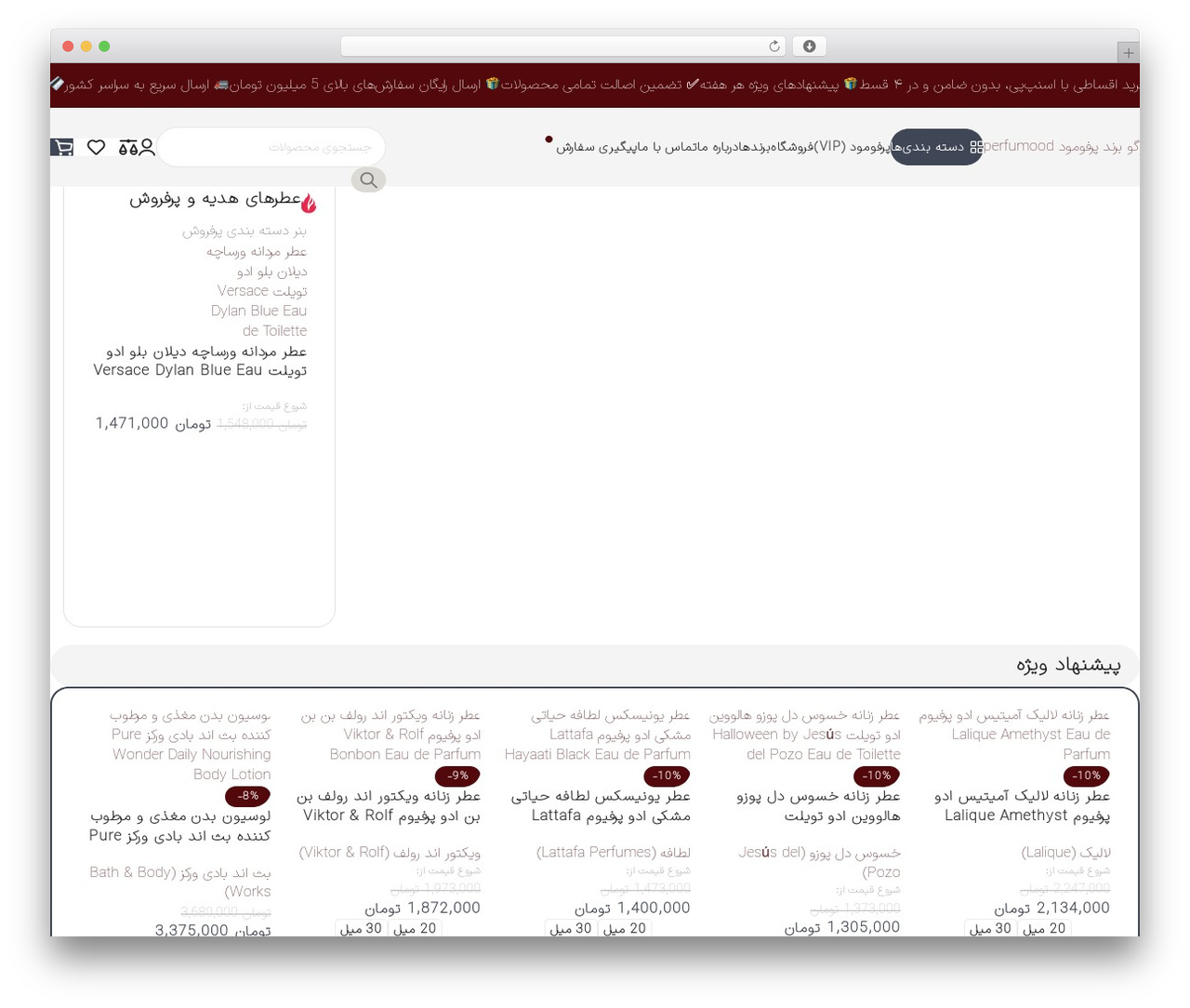The image size is (1190, 1008).
Task: Click the 1,471,000 تومان Versace price
Action: click(153, 423)
